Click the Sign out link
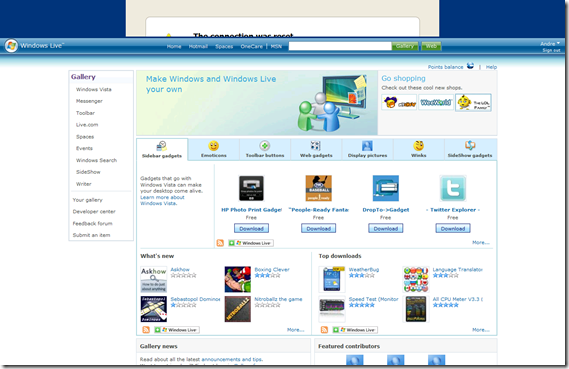The width and height of the screenshot is (569, 369). [x=551, y=50]
